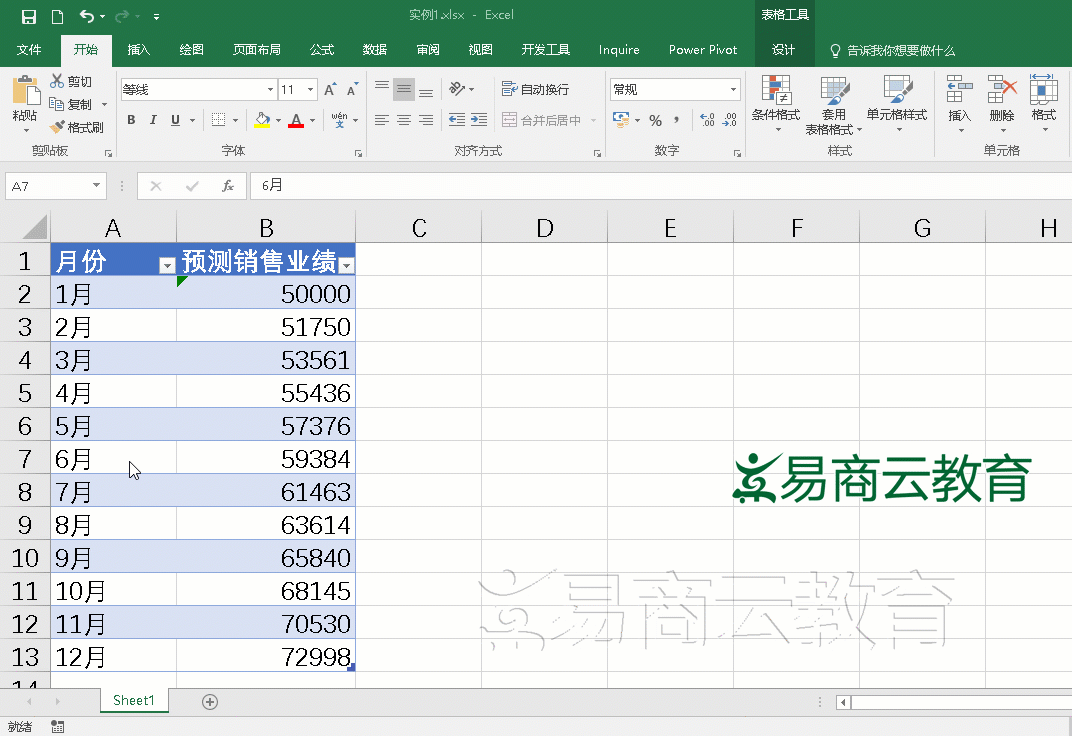Switch to the 页面布局 tab
Image resolution: width=1072 pixels, height=736 pixels.
click(x=256, y=50)
